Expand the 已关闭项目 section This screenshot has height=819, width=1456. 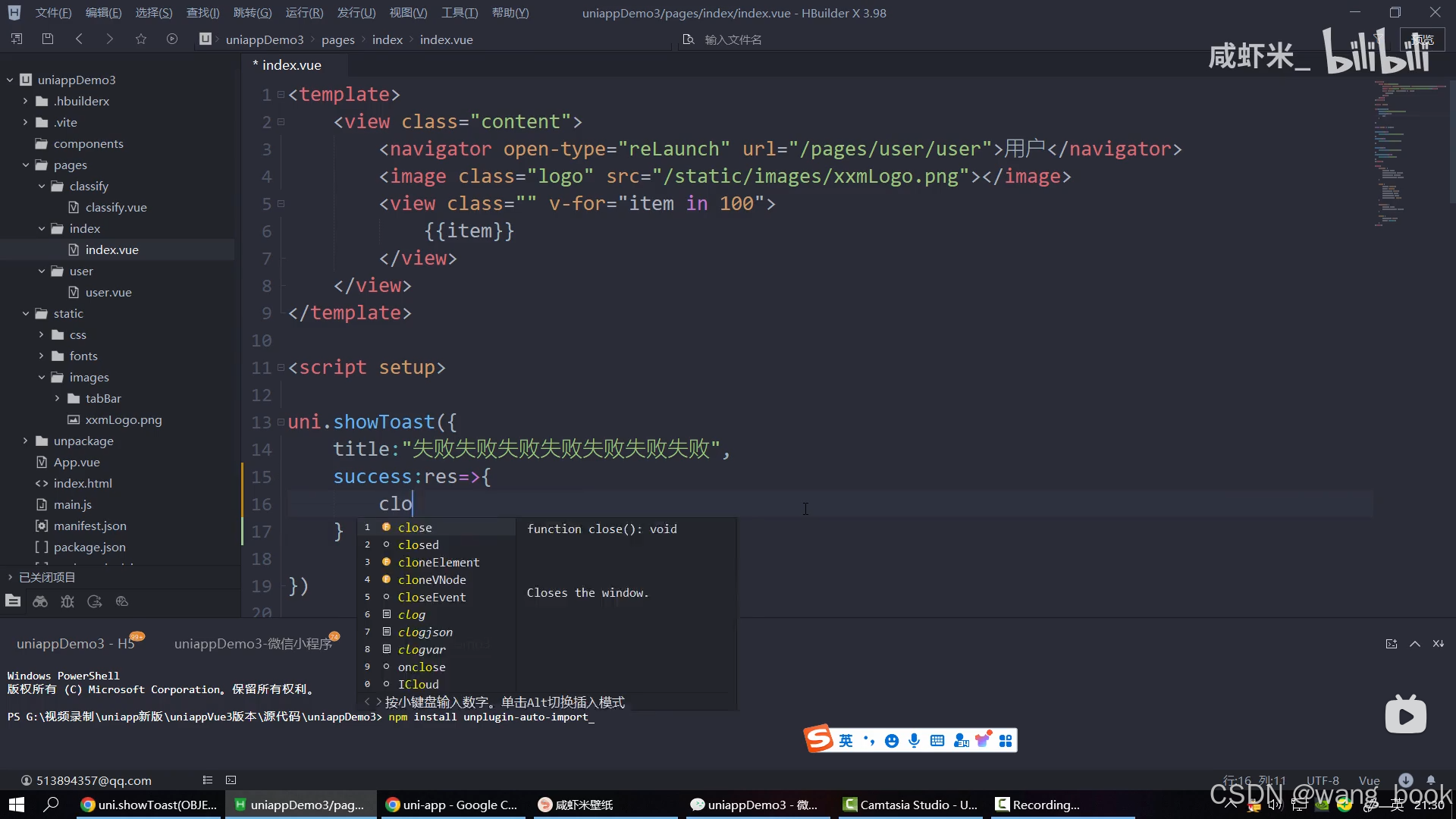pyautogui.click(x=10, y=577)
